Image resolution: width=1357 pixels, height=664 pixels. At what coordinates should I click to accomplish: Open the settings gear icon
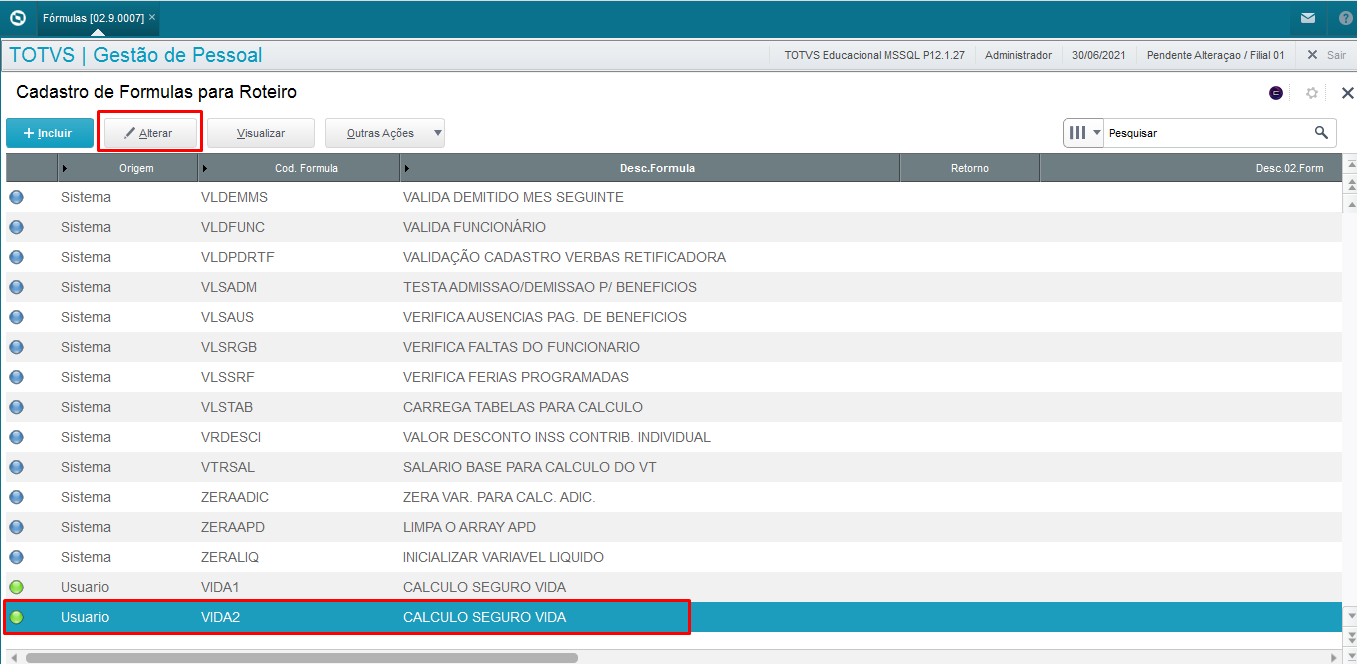point(1312,93)
